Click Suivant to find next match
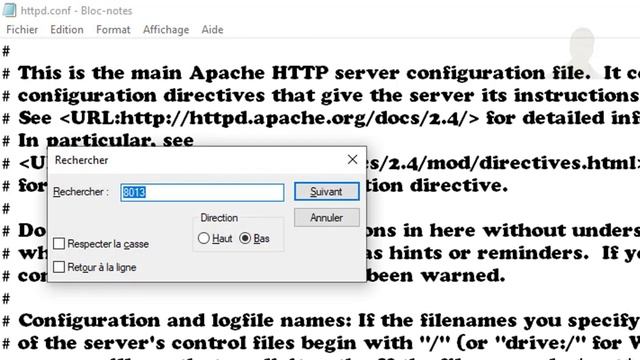The image size is (640, 360). (327, 191)
